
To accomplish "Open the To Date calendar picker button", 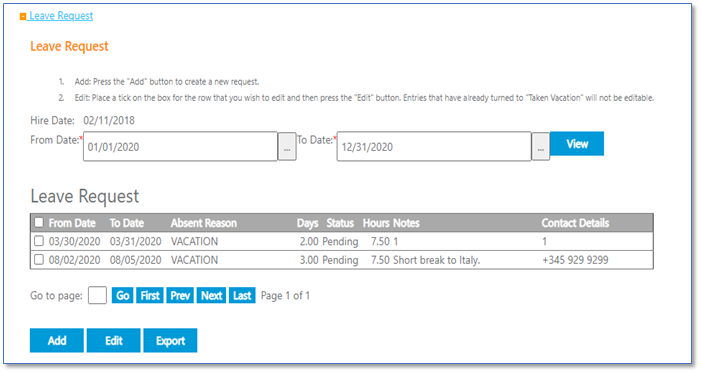I will (x=541, y=146).
